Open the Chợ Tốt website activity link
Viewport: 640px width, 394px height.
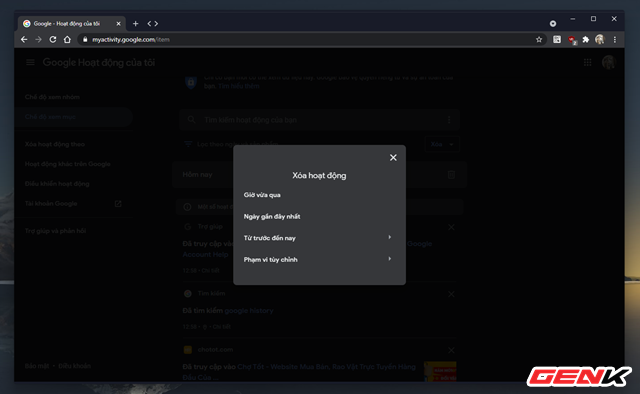click(x=299, y=372)
